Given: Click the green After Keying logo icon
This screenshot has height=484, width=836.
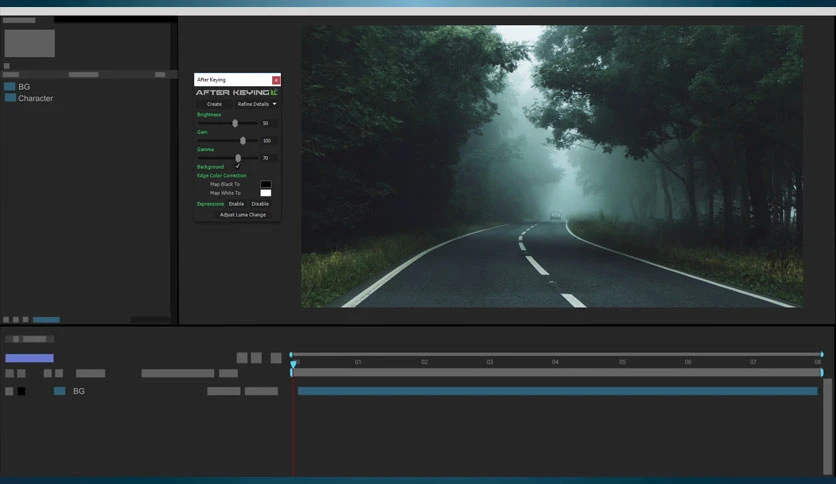Looking at the screenshot, I should [274, 92].
